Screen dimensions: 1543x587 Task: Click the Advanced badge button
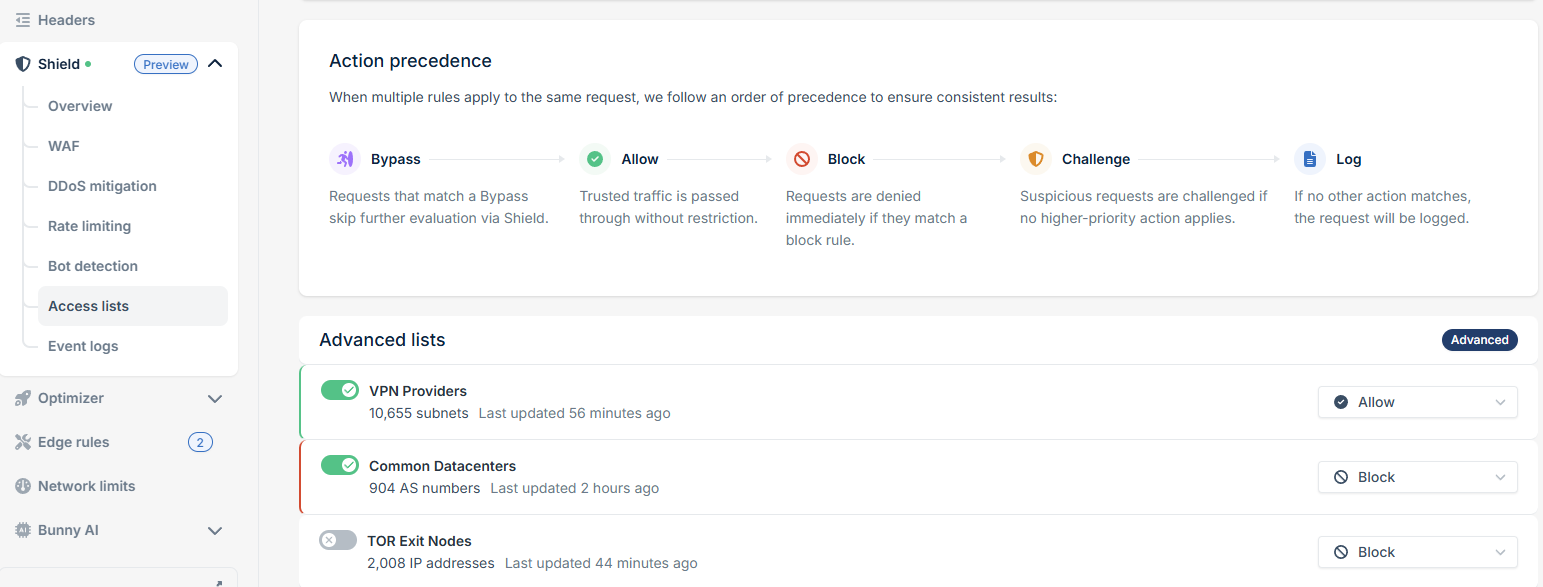pos(1479,340)
